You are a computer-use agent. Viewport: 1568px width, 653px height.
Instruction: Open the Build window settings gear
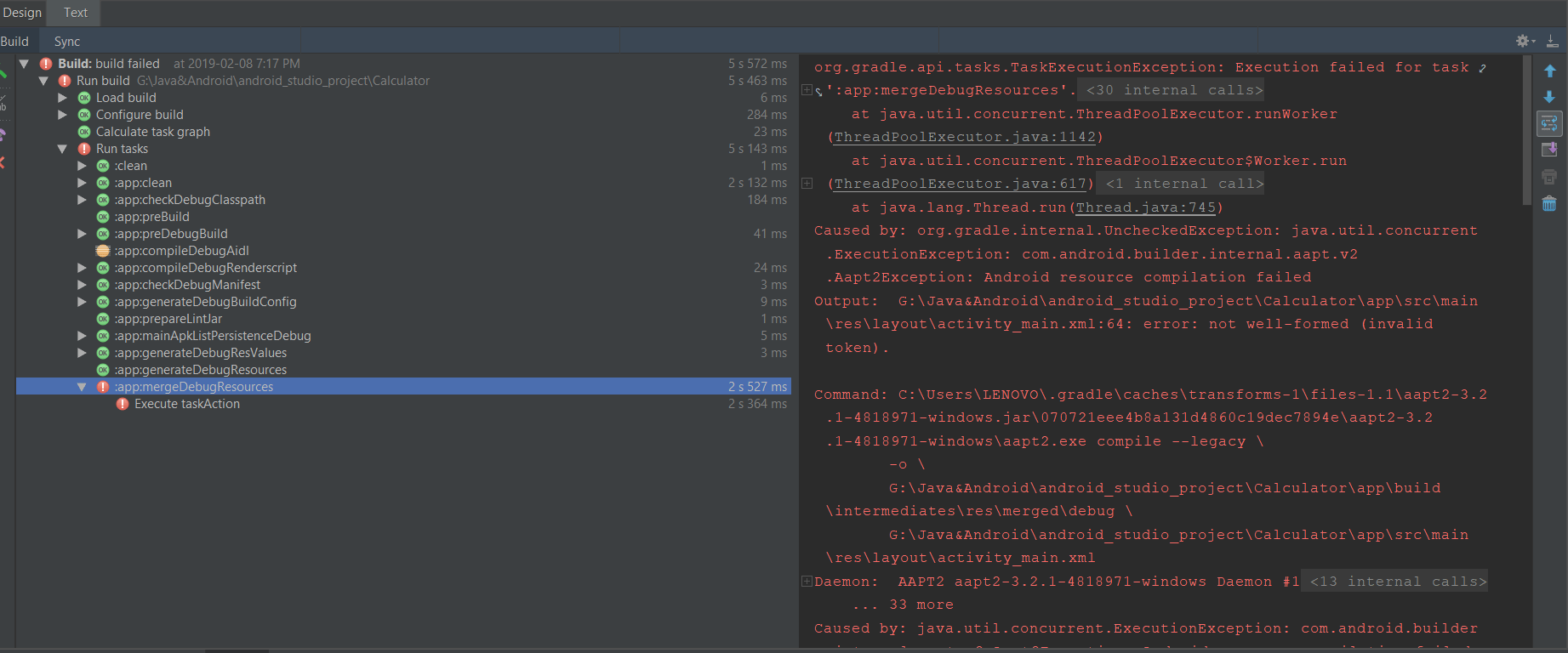pyautogui.click(x=1523, y=41)
